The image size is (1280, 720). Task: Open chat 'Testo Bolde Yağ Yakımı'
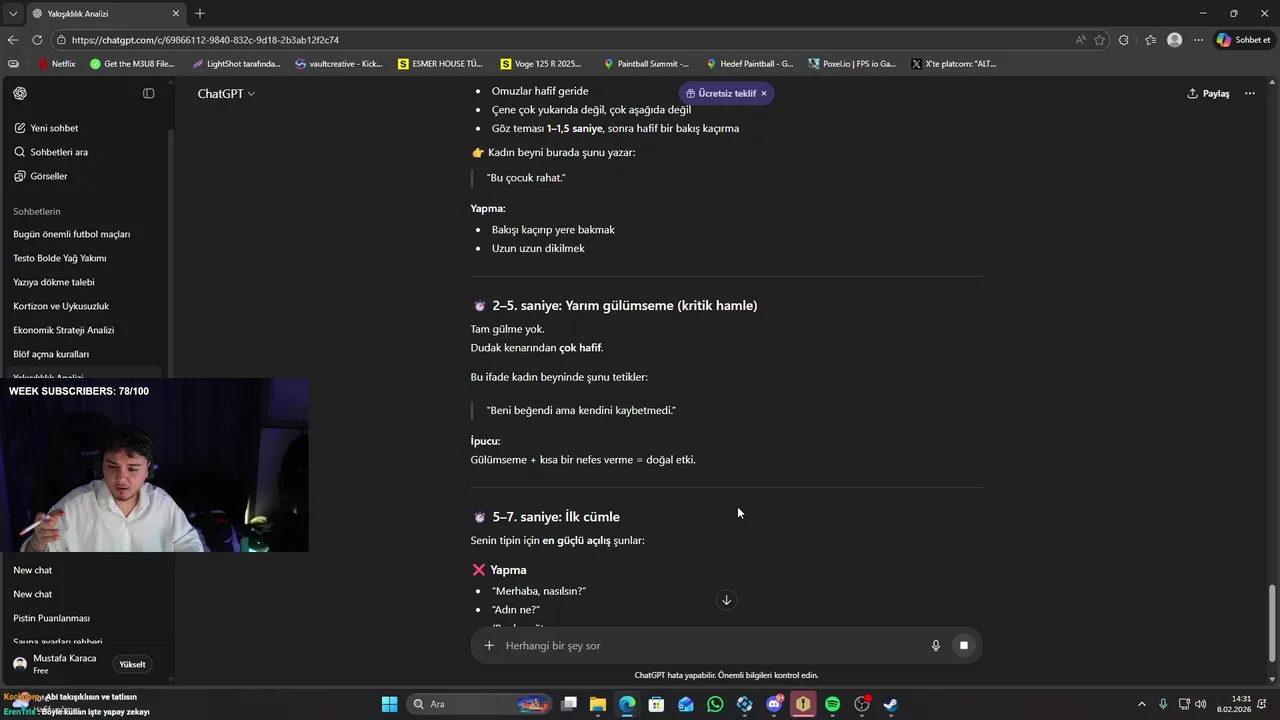point(60,258)
